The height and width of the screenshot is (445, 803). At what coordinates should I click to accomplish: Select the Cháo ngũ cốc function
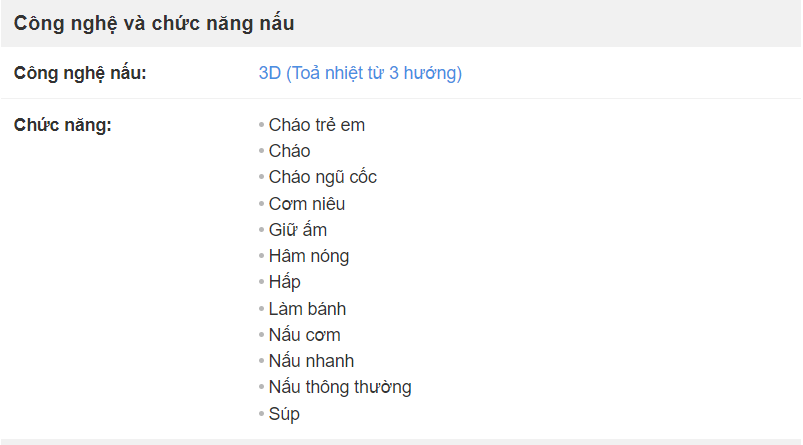323,177
